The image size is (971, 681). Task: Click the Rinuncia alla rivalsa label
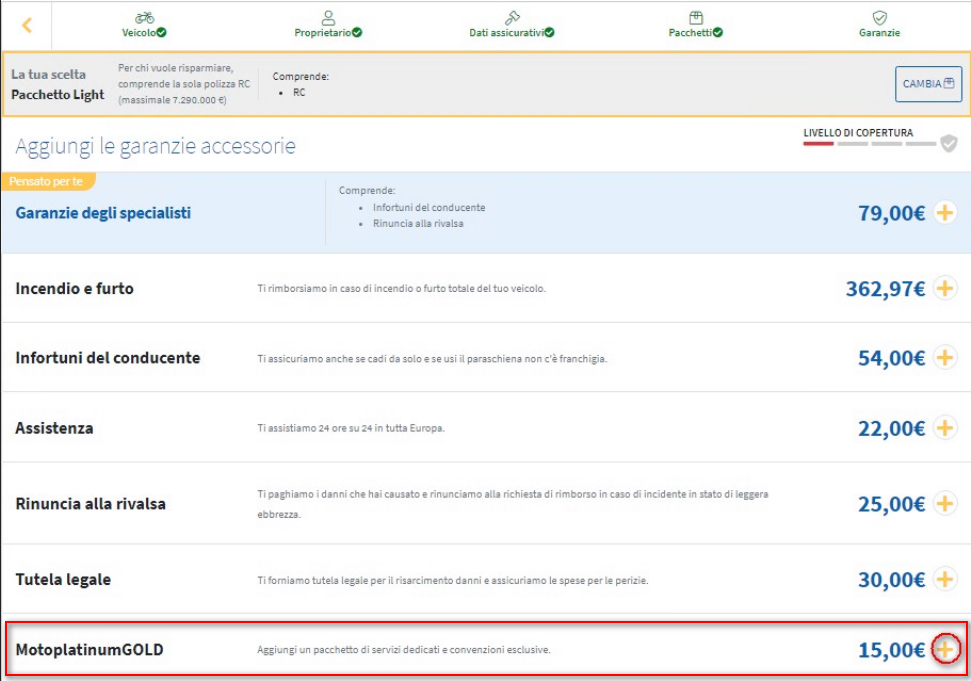coord(90,503)
